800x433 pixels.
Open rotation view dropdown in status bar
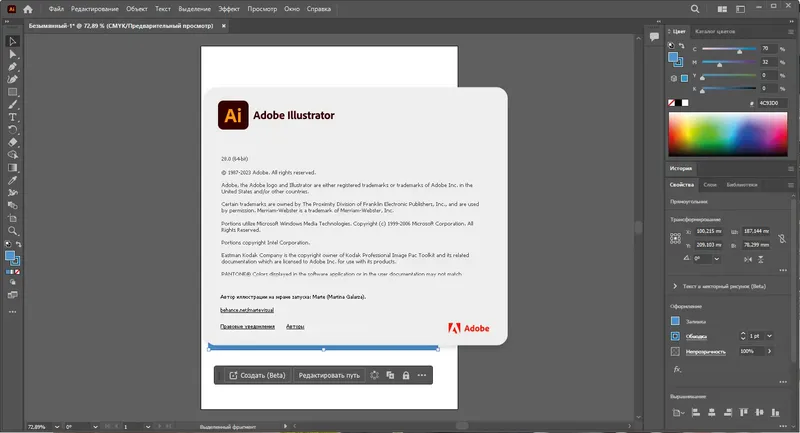[95, 426]
